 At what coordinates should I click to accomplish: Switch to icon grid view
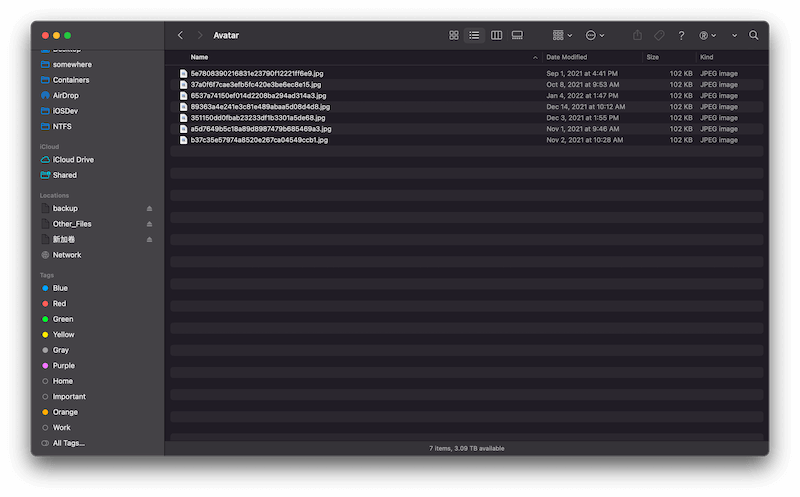454,35
